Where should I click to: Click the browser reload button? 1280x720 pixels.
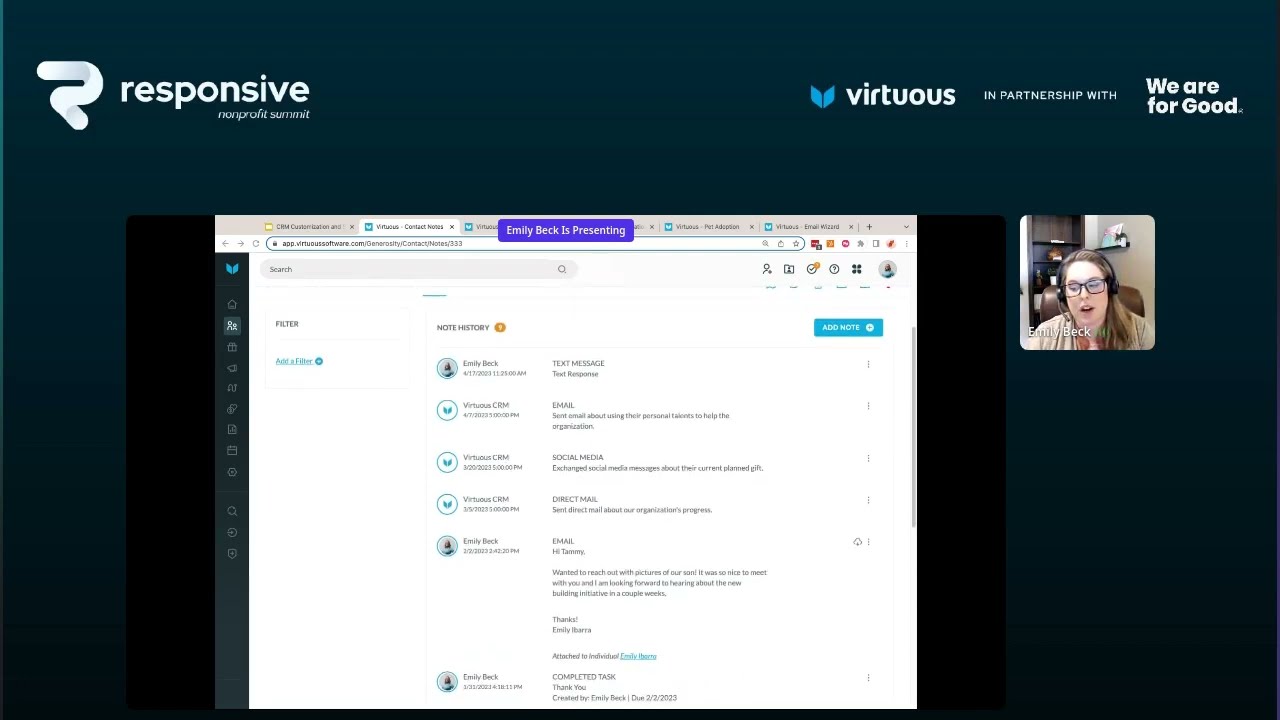pos(256,244)
